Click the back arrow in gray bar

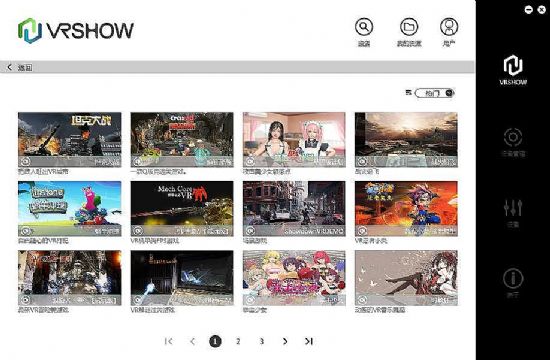pyautogui.click(x=9, y=67)
